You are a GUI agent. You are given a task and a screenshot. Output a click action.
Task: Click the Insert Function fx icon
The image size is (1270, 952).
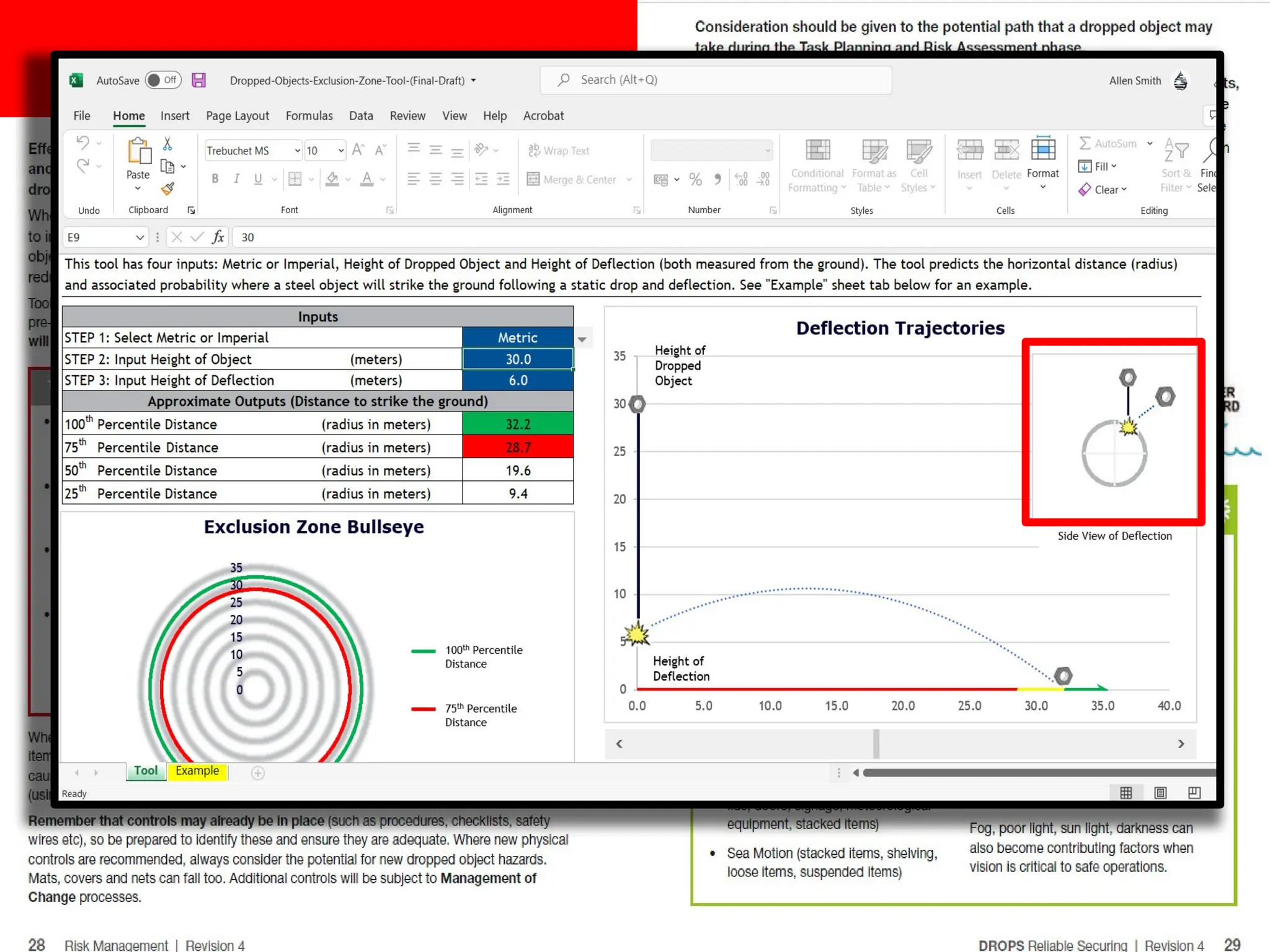coord(218,237)
